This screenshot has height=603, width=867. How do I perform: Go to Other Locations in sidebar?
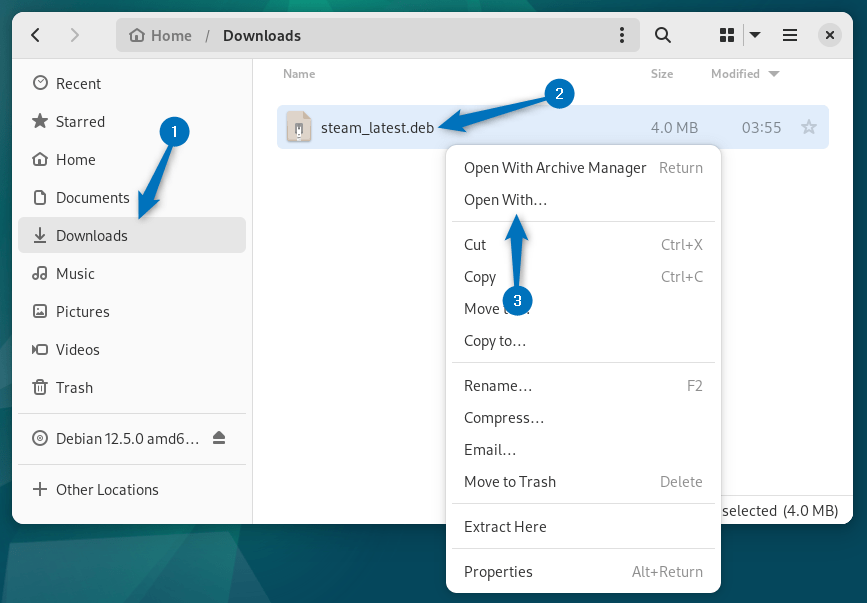click(107, 490)
